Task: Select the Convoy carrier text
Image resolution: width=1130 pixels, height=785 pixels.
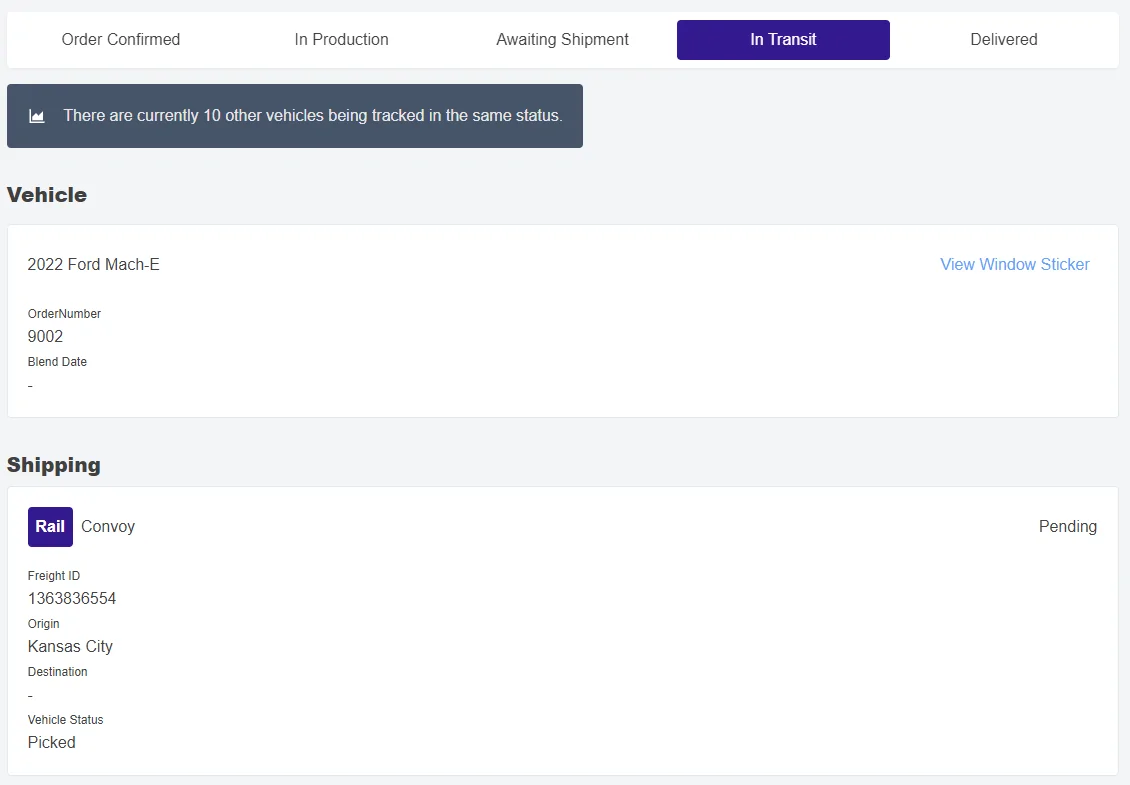Action: (x=108, y=527)
